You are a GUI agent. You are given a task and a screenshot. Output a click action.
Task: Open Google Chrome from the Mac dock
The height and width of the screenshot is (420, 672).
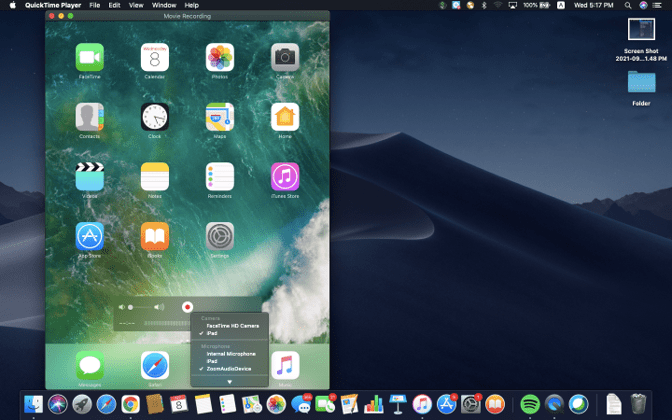click(x=130, y=404)
